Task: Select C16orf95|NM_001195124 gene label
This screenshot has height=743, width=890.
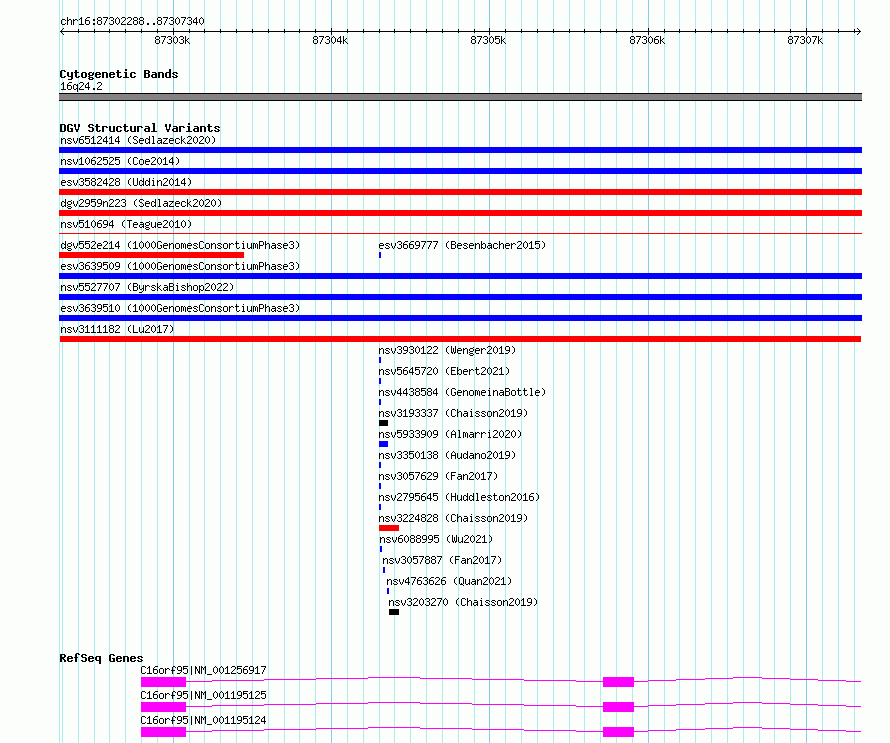Action: tap(203, 720)
